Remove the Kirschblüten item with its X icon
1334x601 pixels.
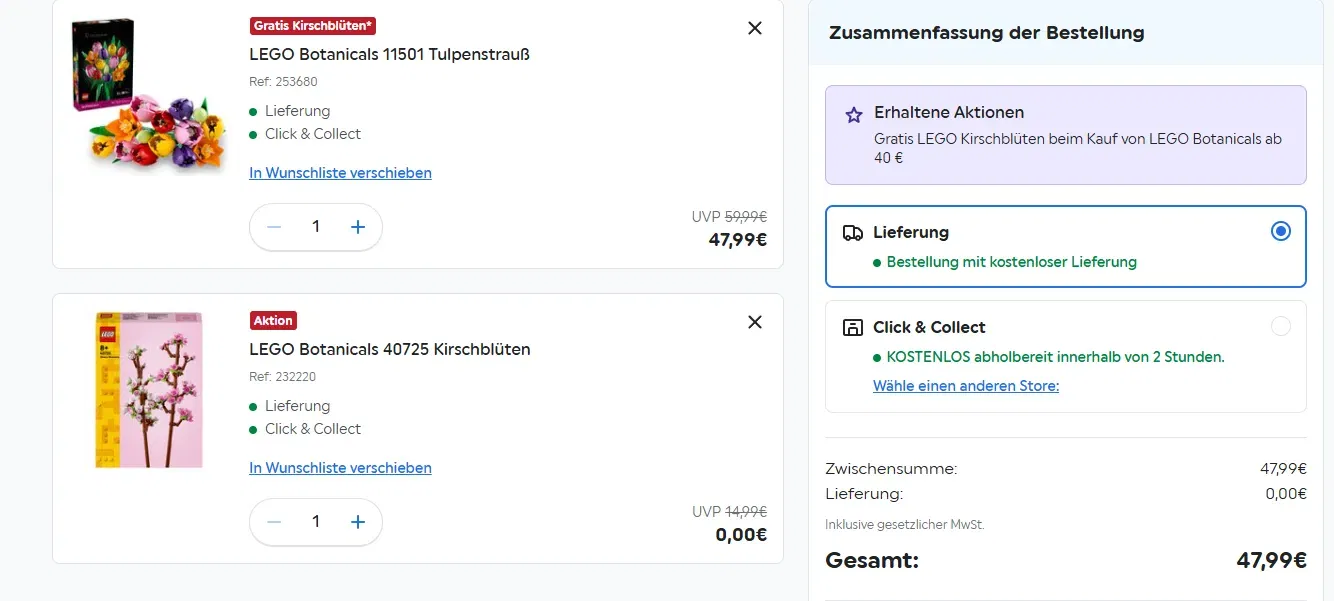tap(755, 322)
